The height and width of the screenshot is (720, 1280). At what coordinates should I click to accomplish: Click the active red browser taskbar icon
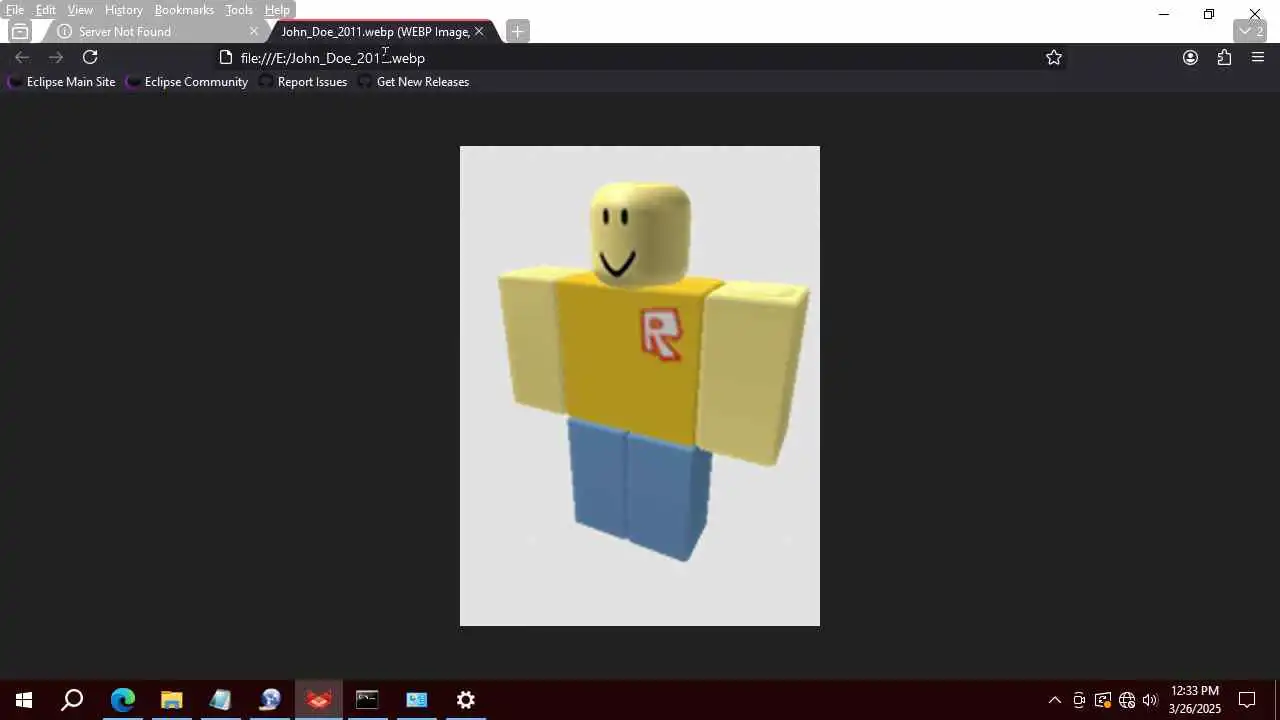(318, 700)
